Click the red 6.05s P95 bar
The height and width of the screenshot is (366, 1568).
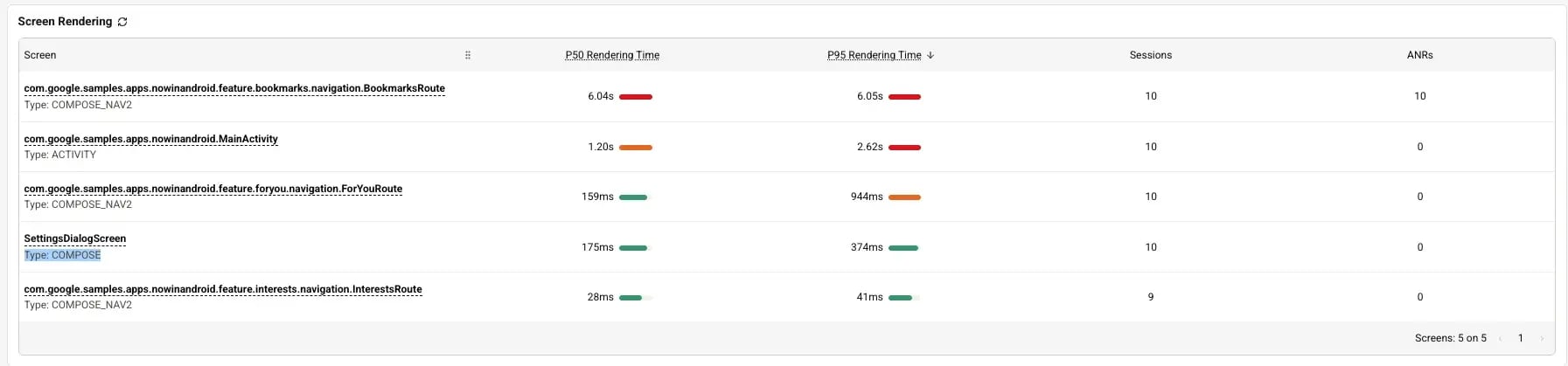pyautogui.click(x=904, y=97)
